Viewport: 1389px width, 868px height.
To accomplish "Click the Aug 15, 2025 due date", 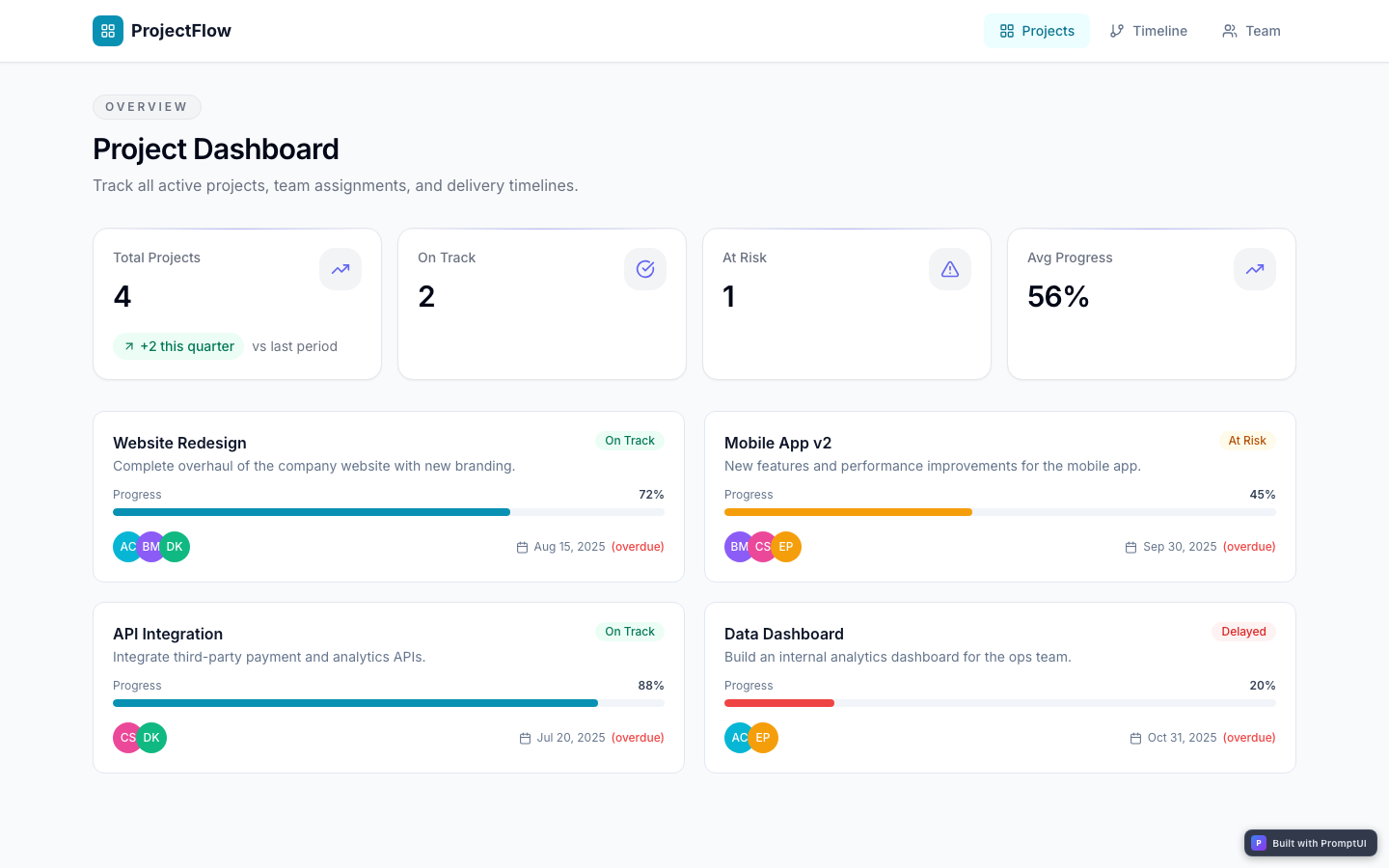I will click(569, 547).
